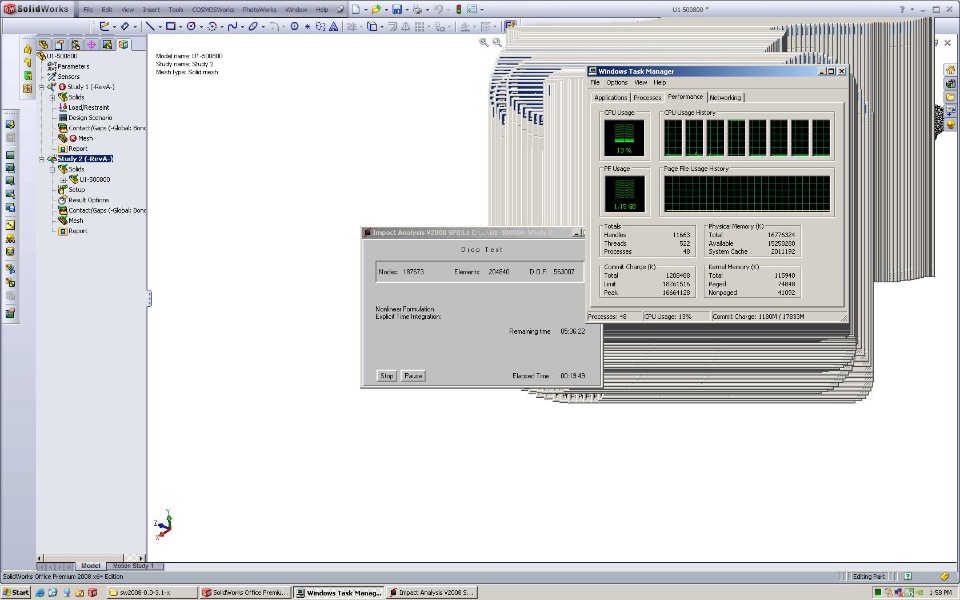This screenshot has width=960, height=600.
Task: Select the Line sketch tool
Action: (149, 26)
